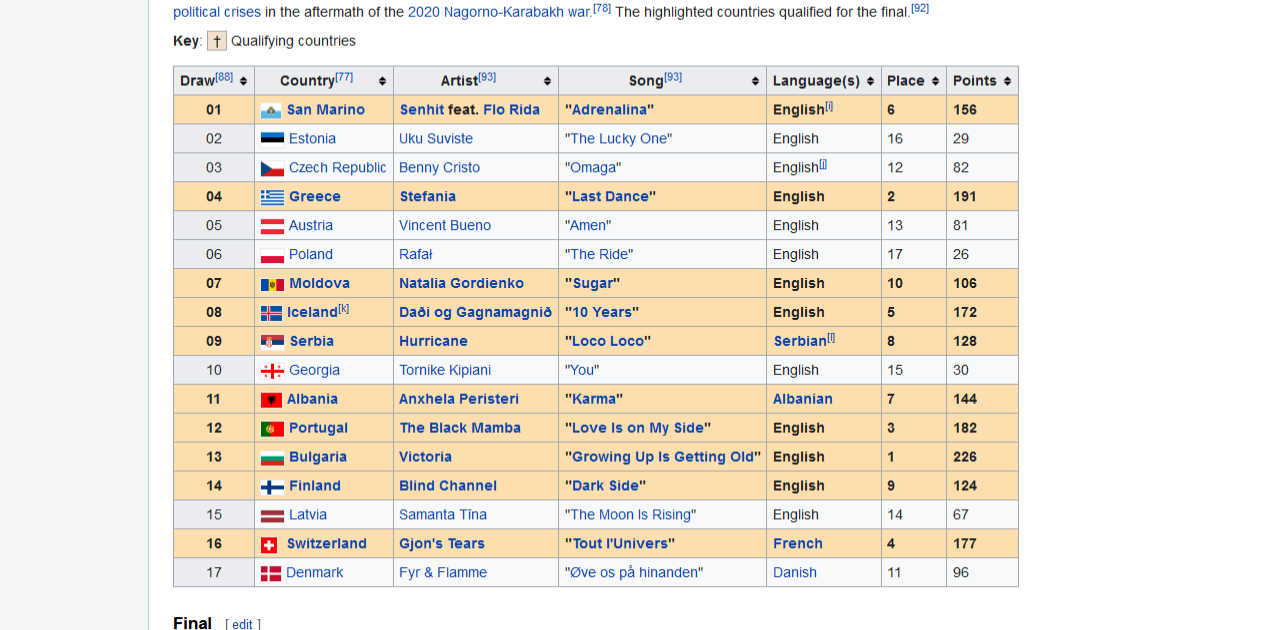
Task: Open Danish language link
Action: pos(795,574)
